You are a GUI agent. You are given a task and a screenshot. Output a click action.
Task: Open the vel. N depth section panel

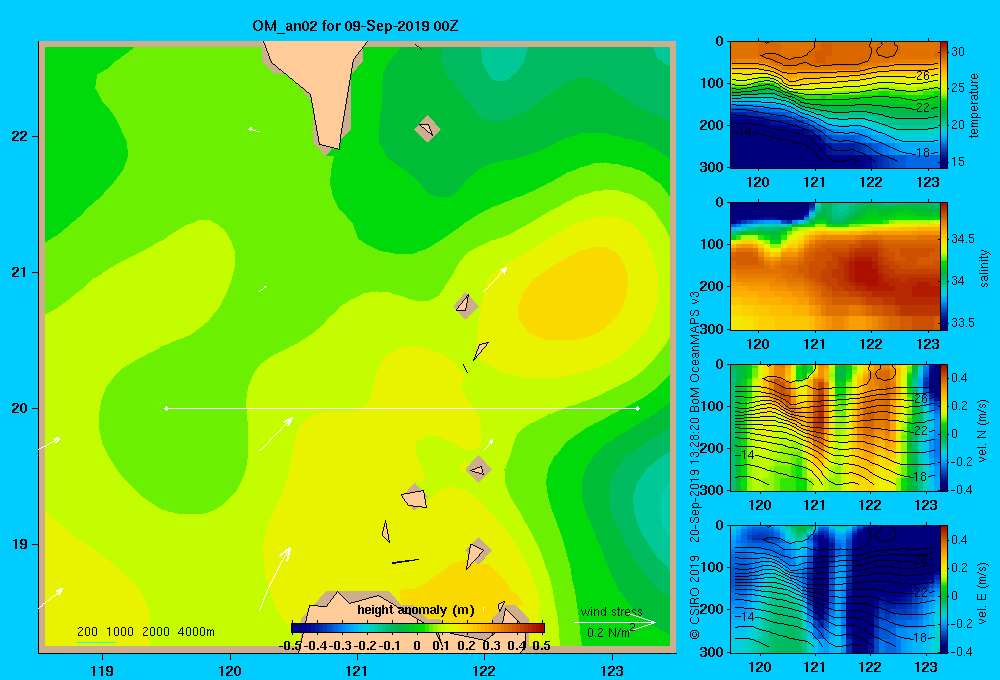pyautogui.click(x=834, y=427)
